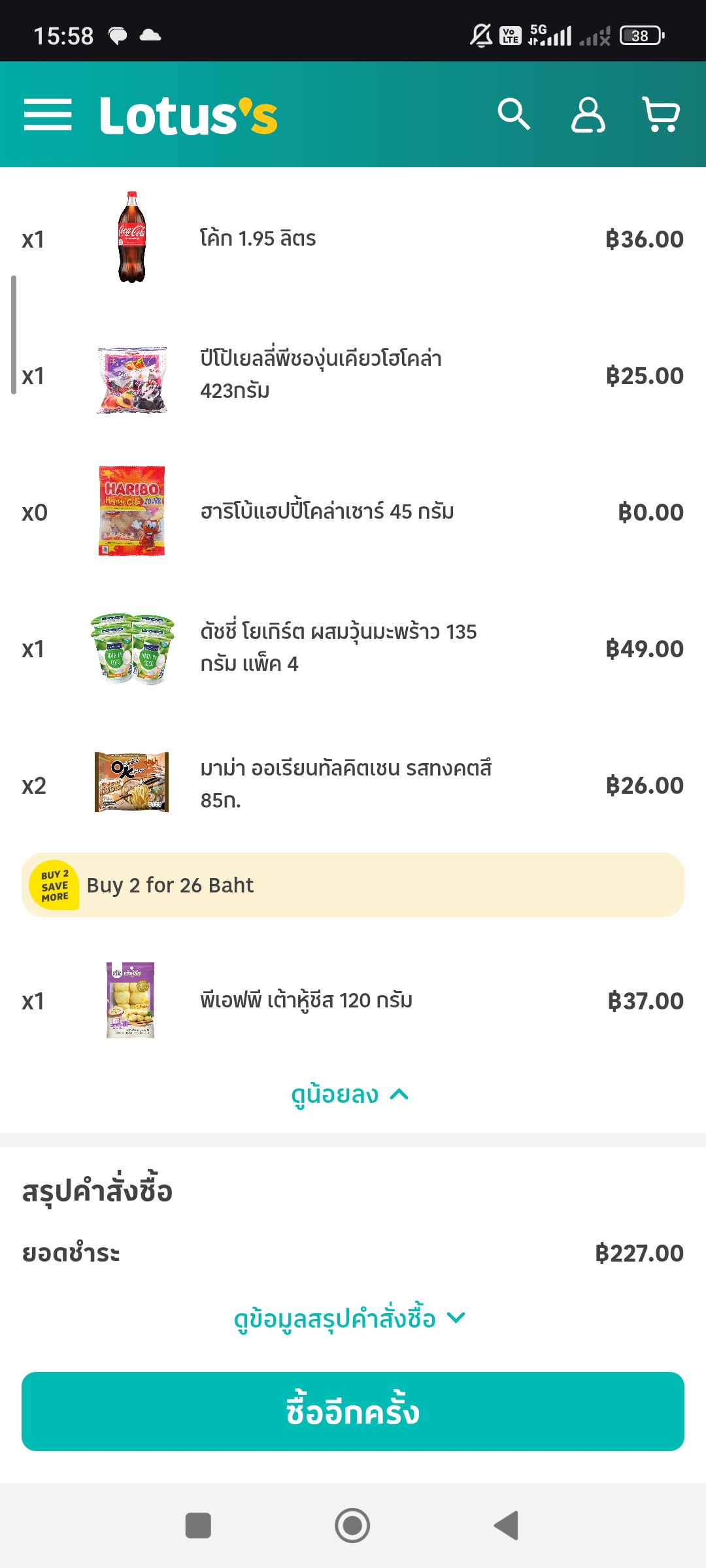Collapse item list with ดูน้อยลง
Viewport: 706px width, 1568px height.
pyautogui.click(x=350, y=1094)
